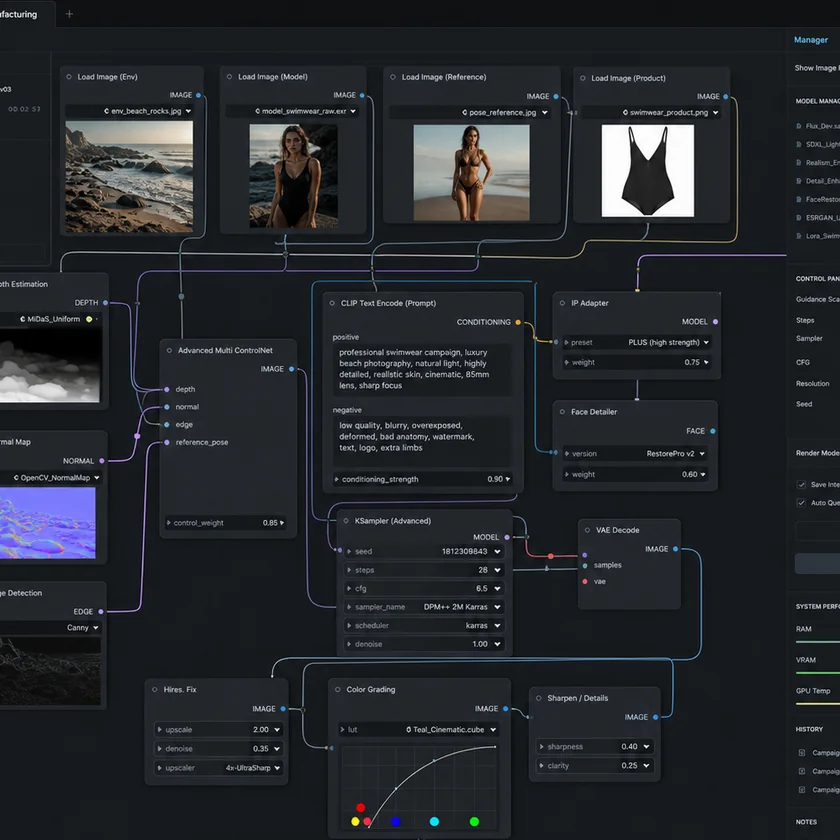Click the file icon beside FaceRestore model
The width and height of the screenshot is (840, 840).
(799, 199)
